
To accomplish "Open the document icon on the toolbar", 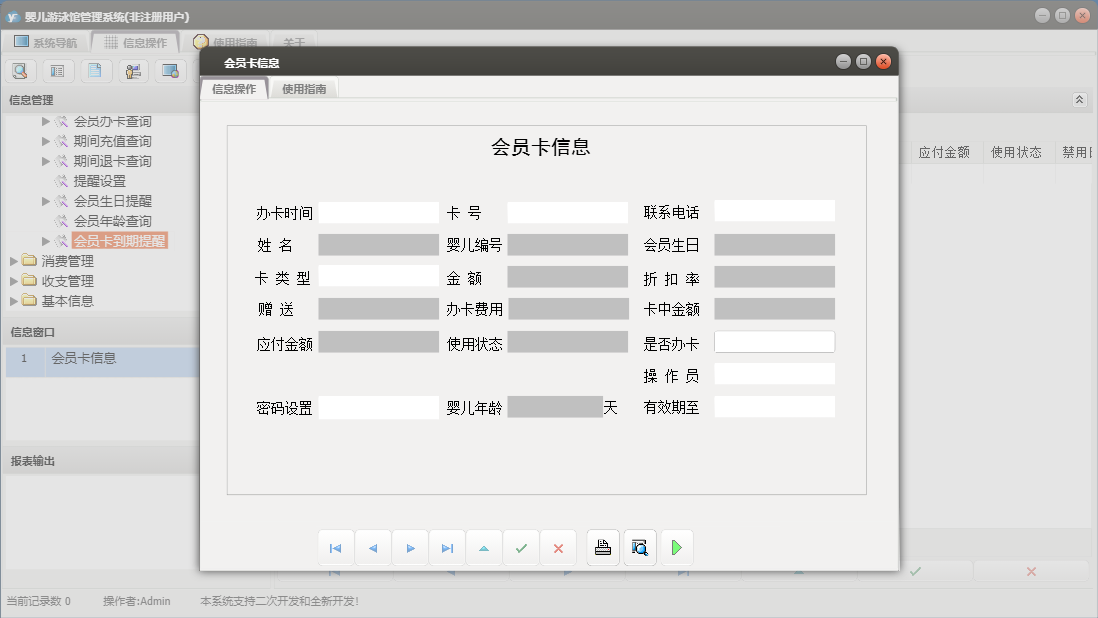I will (95, 71).
